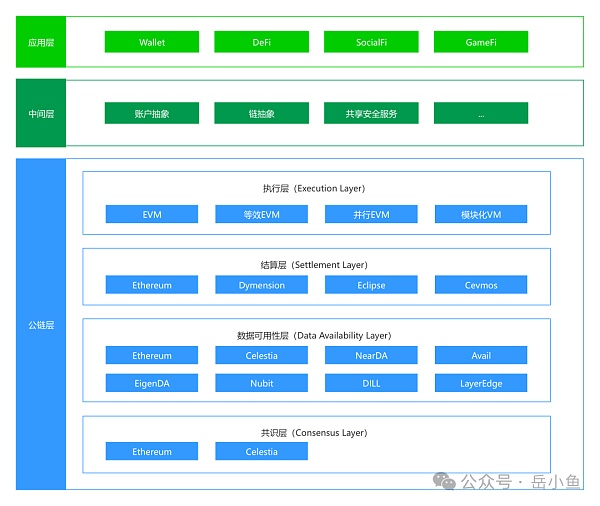Click the 模块化VM box
This screenshot has width=600, height=506.
point(480,215)
